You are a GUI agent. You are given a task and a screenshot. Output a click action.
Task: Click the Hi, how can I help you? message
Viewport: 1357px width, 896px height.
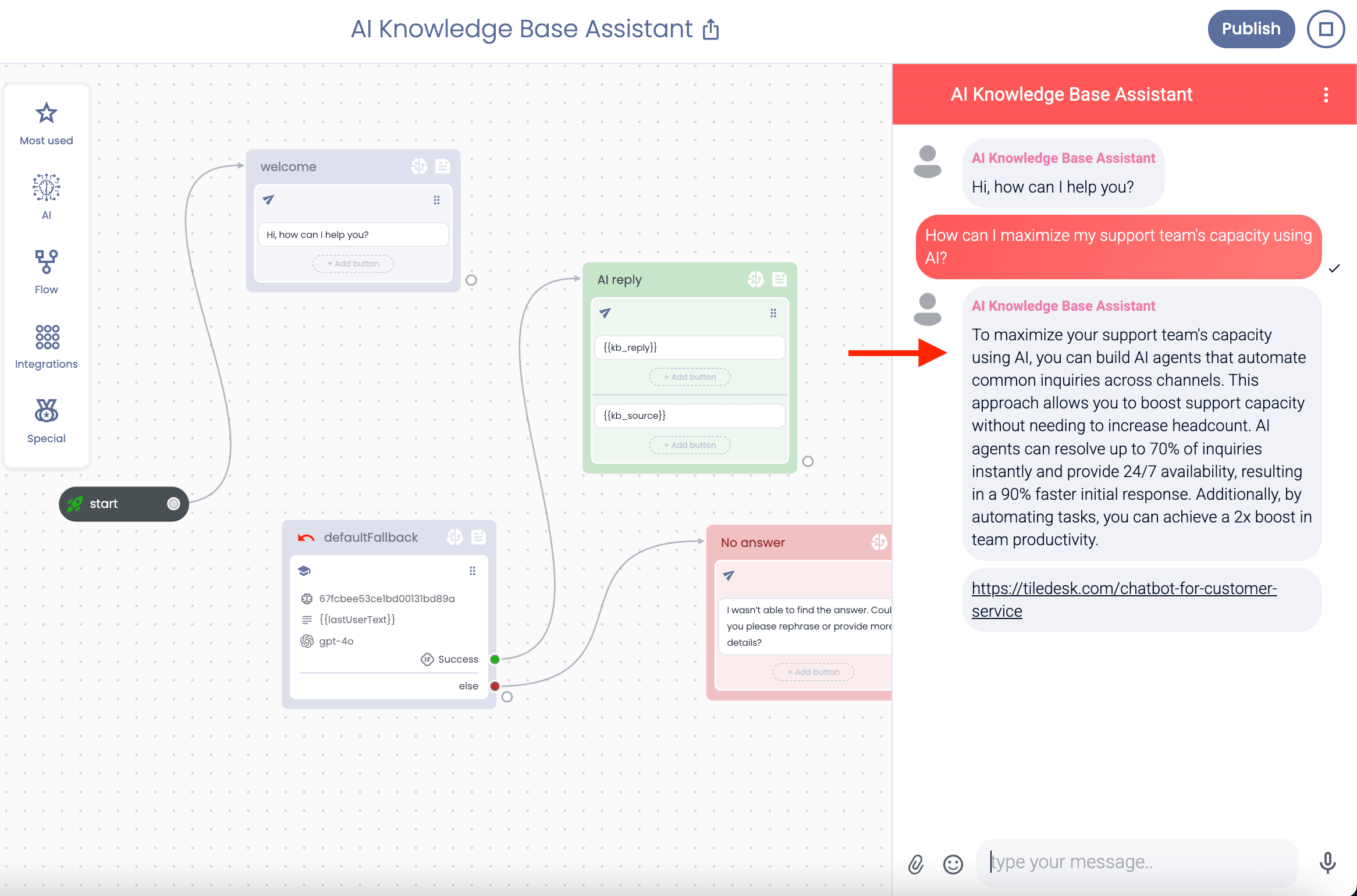pos(353,234)
